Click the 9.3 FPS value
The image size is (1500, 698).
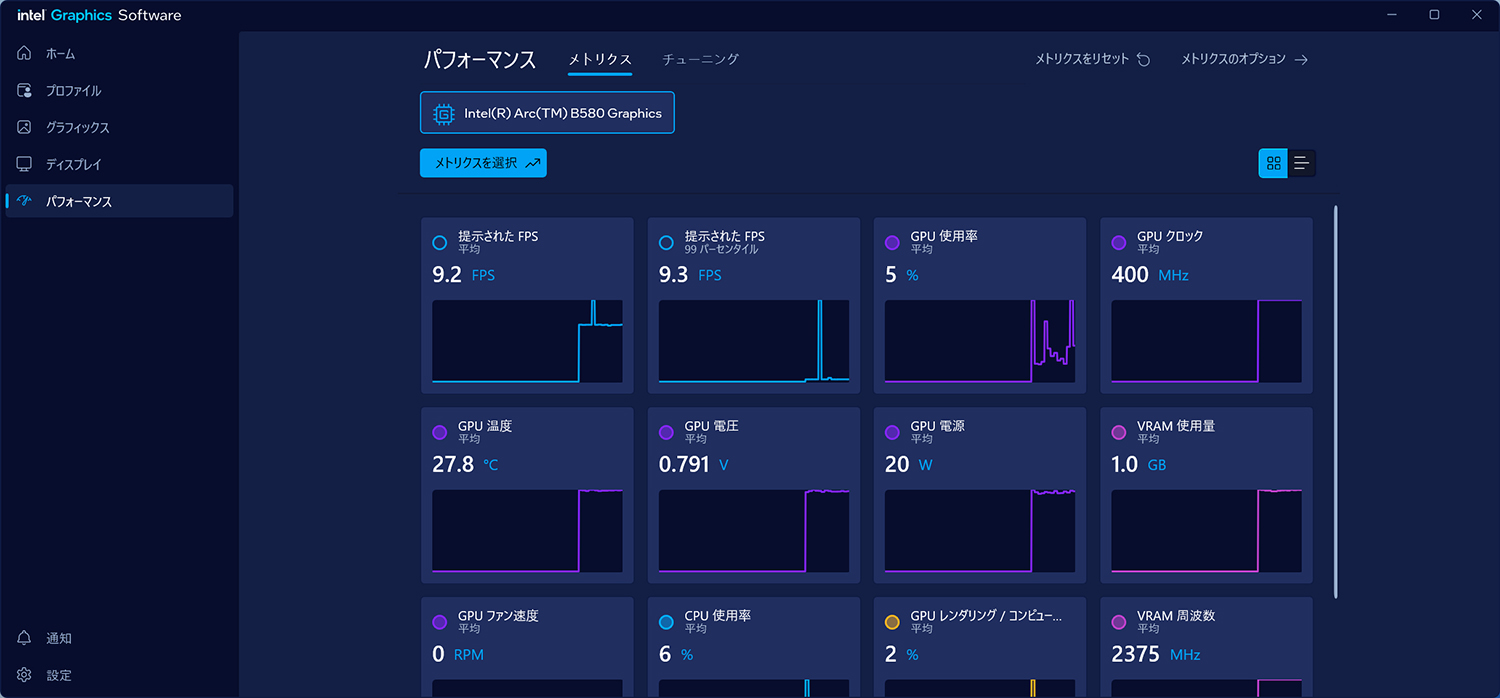point(690,275)
